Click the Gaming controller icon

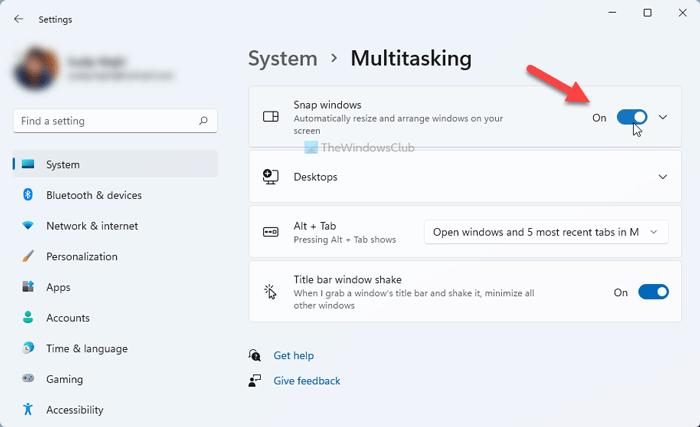click(x=28, y=380)
